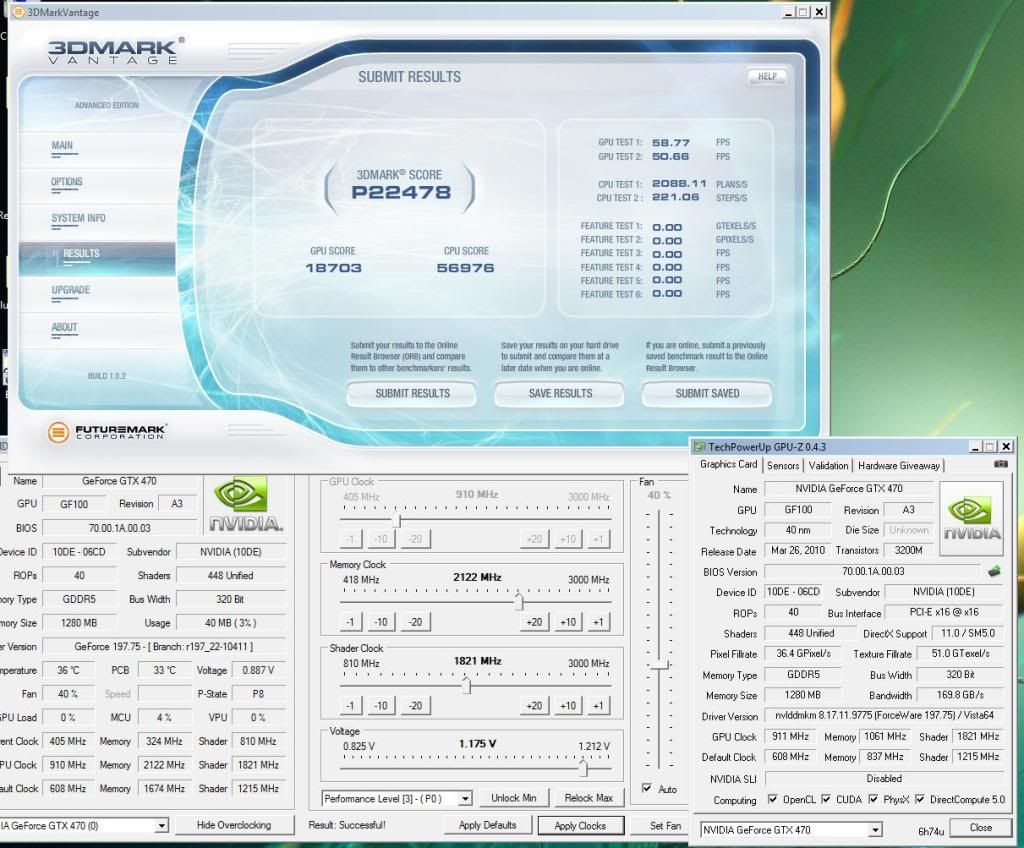Image resolution: width=1024 pixels, height=848 pixels.
Task: Increase Memory Clock by +10
Action: pos(568,622)
